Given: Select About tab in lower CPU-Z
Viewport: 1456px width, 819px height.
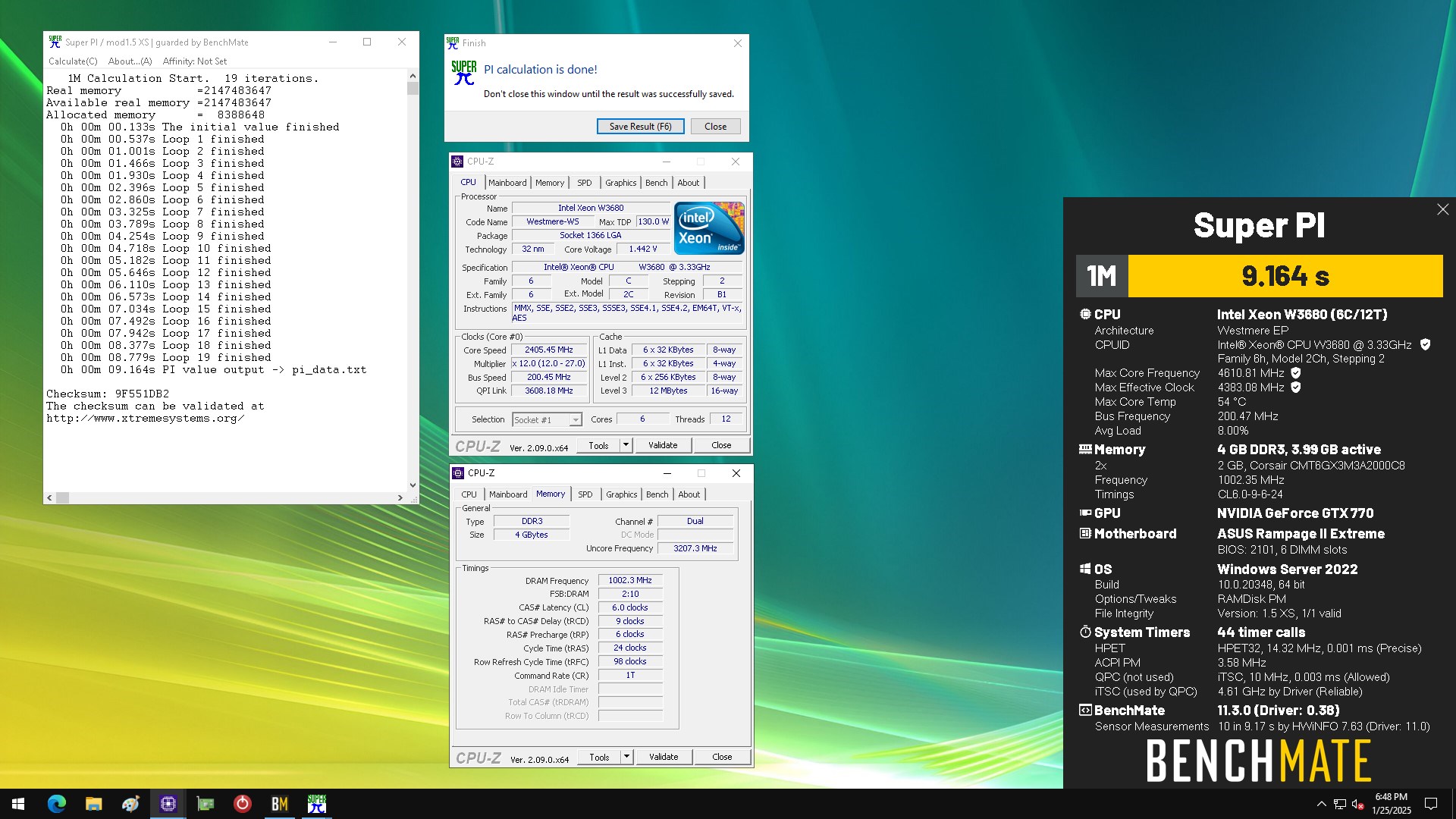Looking at the screenshot, I should pos(689,494).
